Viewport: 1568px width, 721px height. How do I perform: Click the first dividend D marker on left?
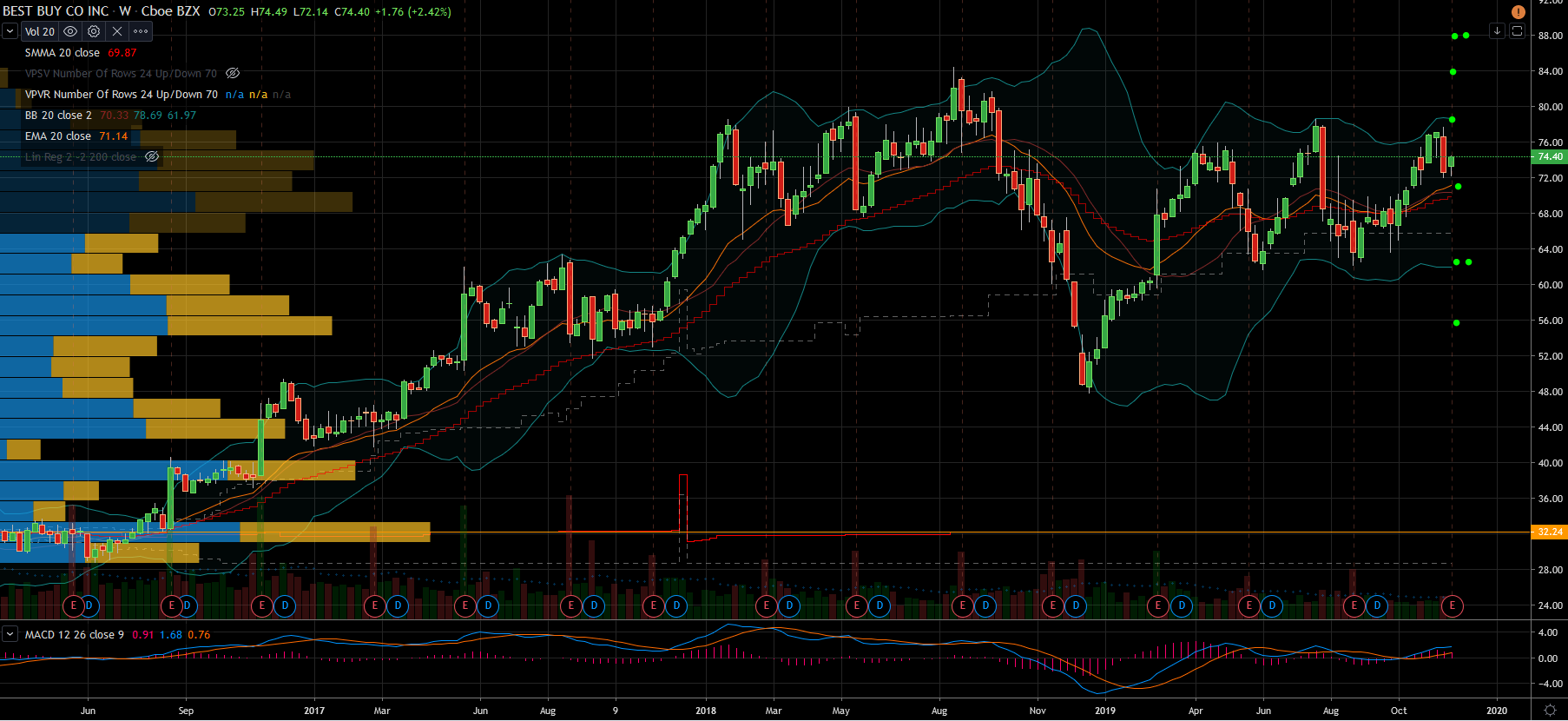(x=89, y=605)
